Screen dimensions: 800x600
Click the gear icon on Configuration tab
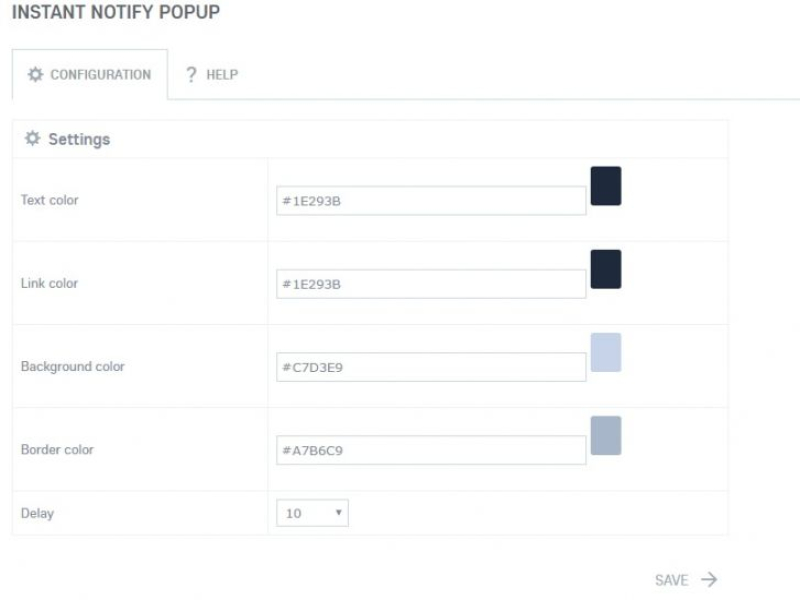(x=35, y=75)
